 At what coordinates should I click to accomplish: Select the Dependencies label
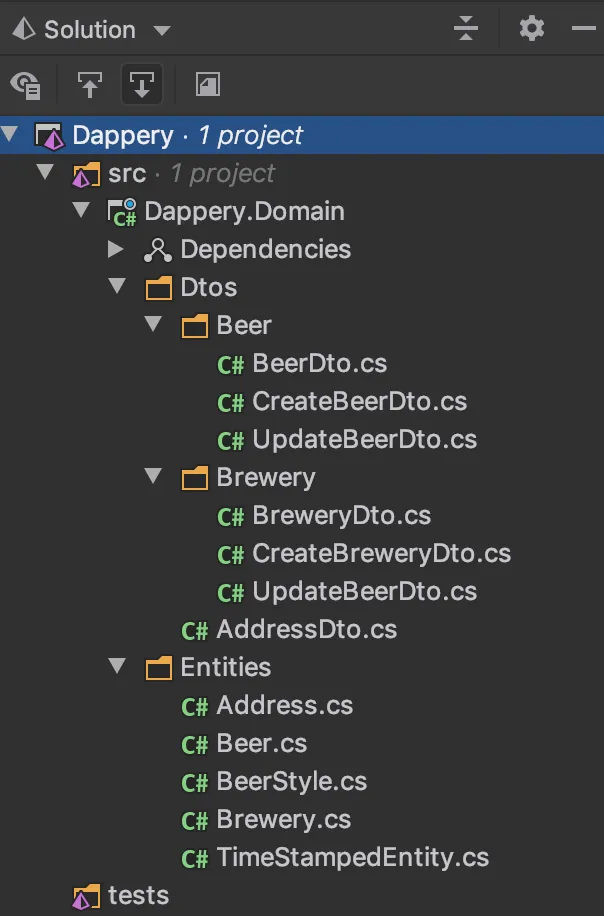coord(265,249)
